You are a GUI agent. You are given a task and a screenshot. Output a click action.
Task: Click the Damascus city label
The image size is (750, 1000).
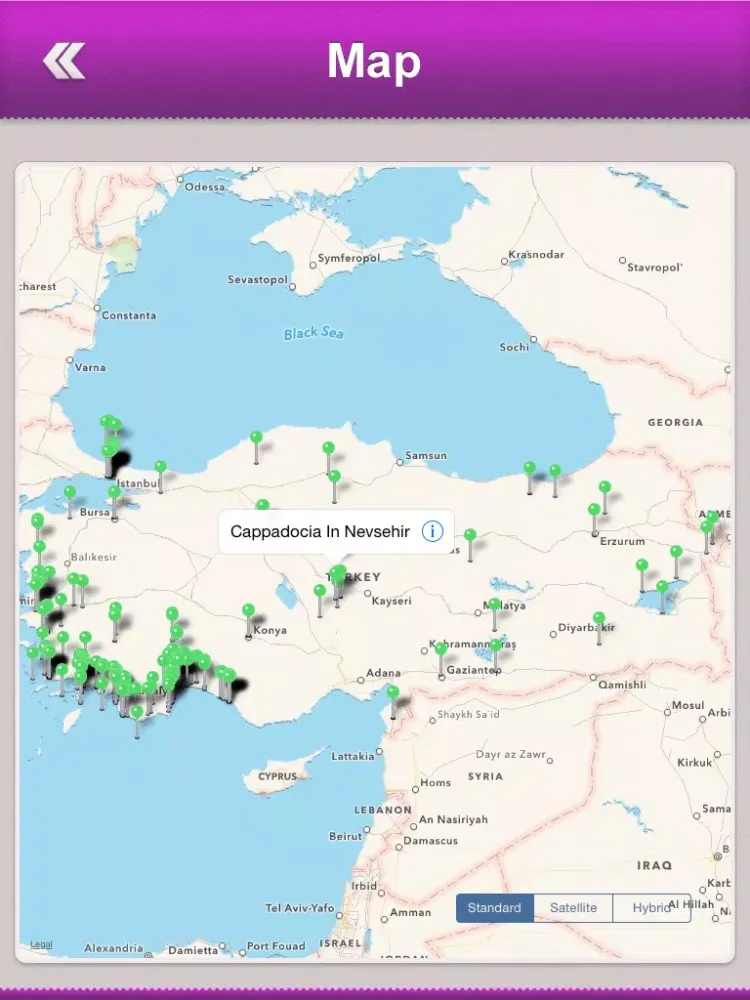point(430,841)
